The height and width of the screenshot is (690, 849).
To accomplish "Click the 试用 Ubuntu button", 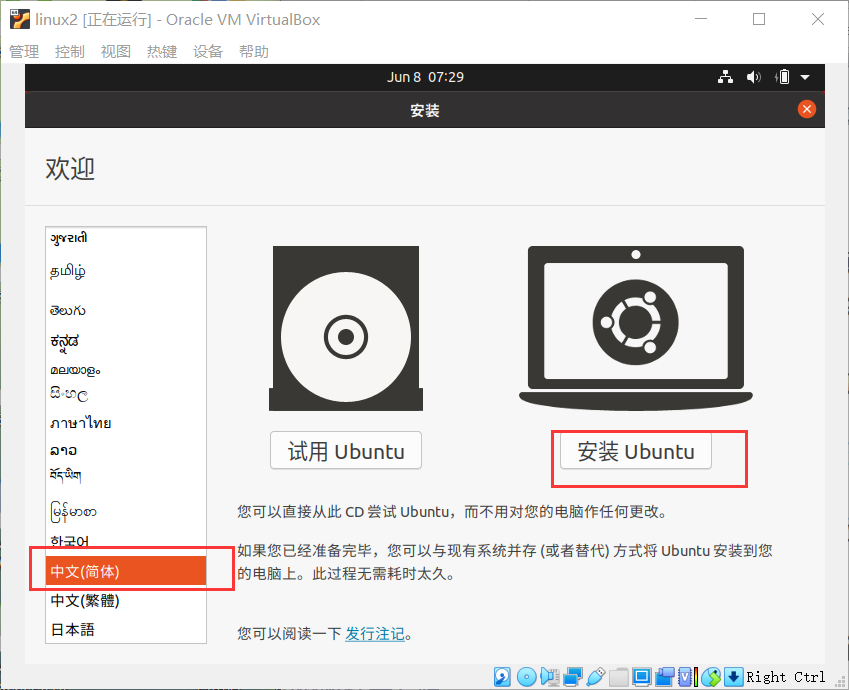I will coord(346,451).
